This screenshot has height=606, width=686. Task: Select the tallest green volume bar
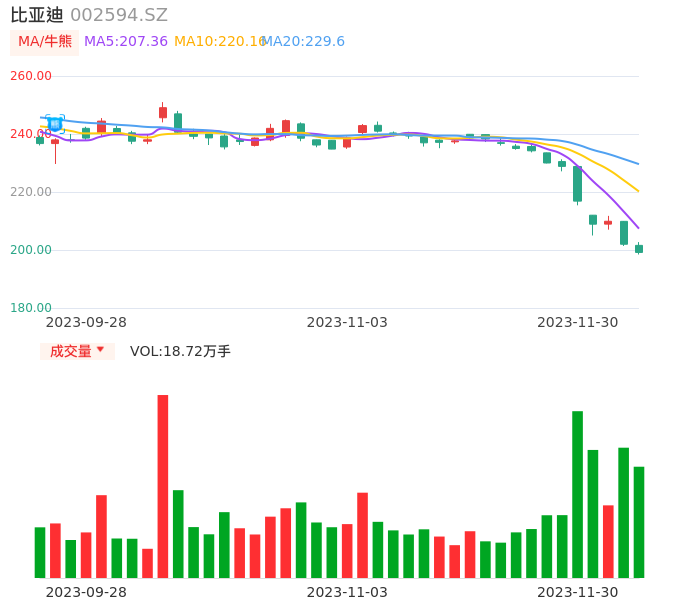tap(578, 494)
